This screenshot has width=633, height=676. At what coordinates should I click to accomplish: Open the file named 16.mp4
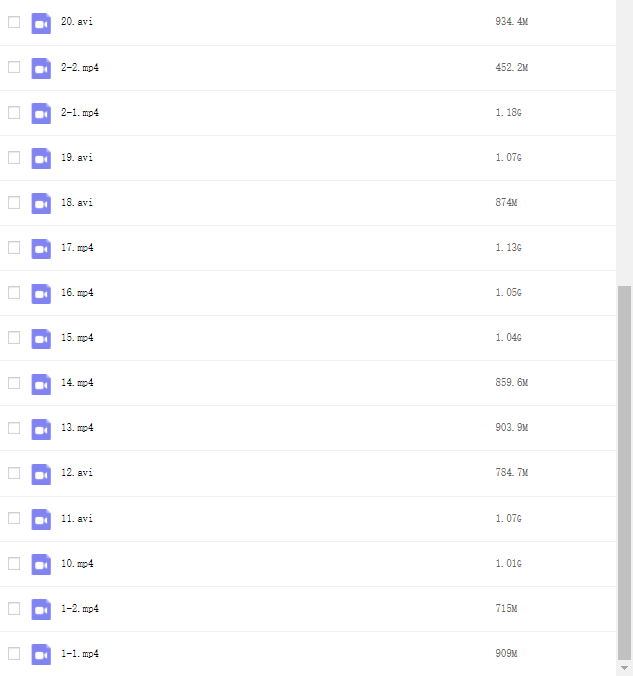tap(77, 293)
